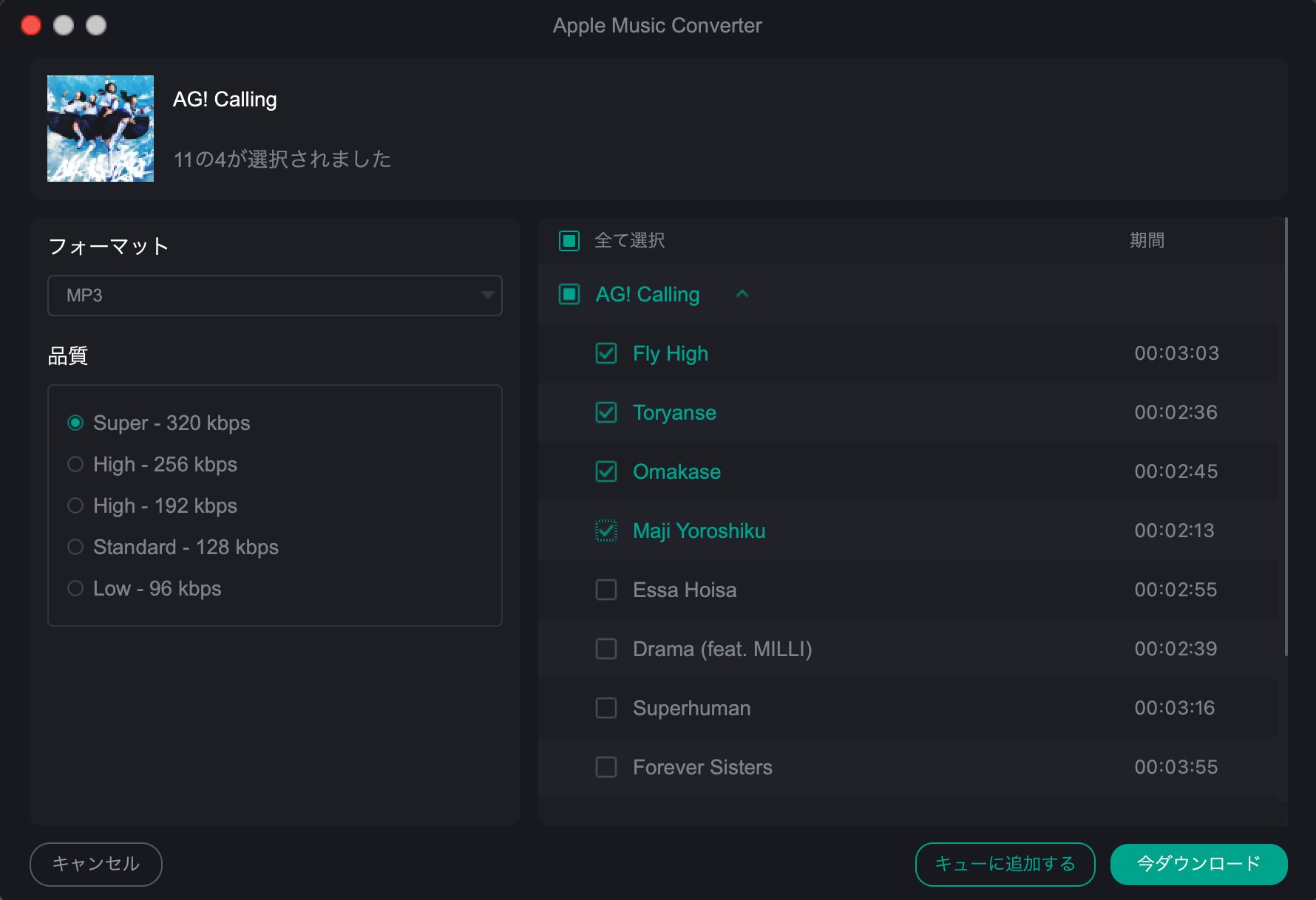Screen dimensions: 1316x900
Task: Select High - 192 kbps quality
Action: click(75, 505)
